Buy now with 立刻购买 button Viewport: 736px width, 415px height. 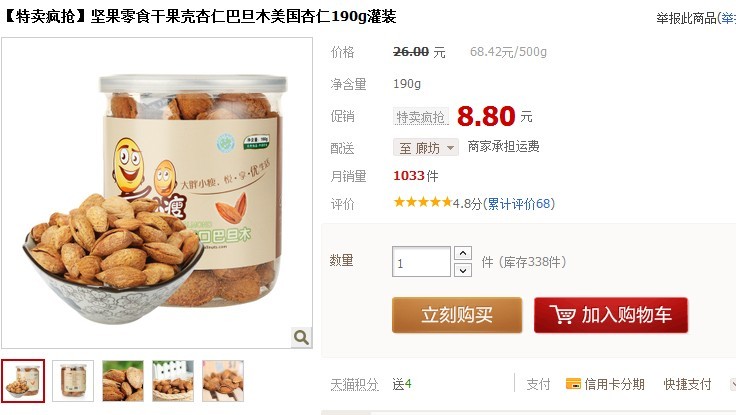tap(457, 315)
